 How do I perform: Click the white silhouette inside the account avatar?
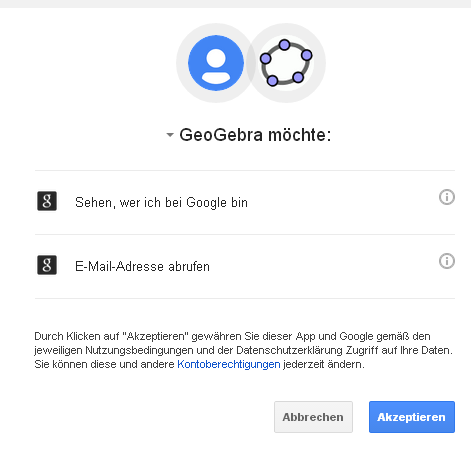[x=216, y=66]
